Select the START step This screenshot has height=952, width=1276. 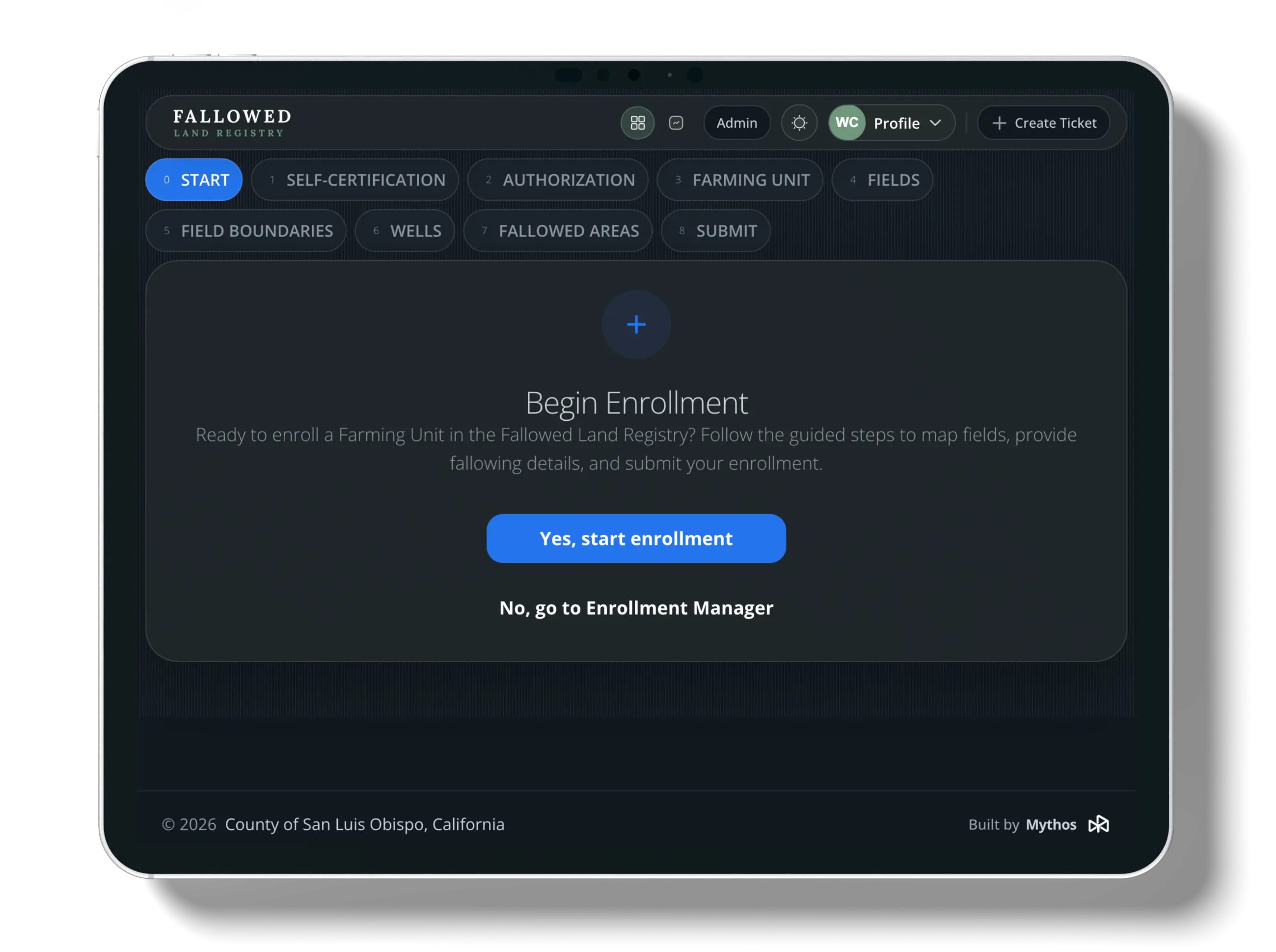click(193, 179)
